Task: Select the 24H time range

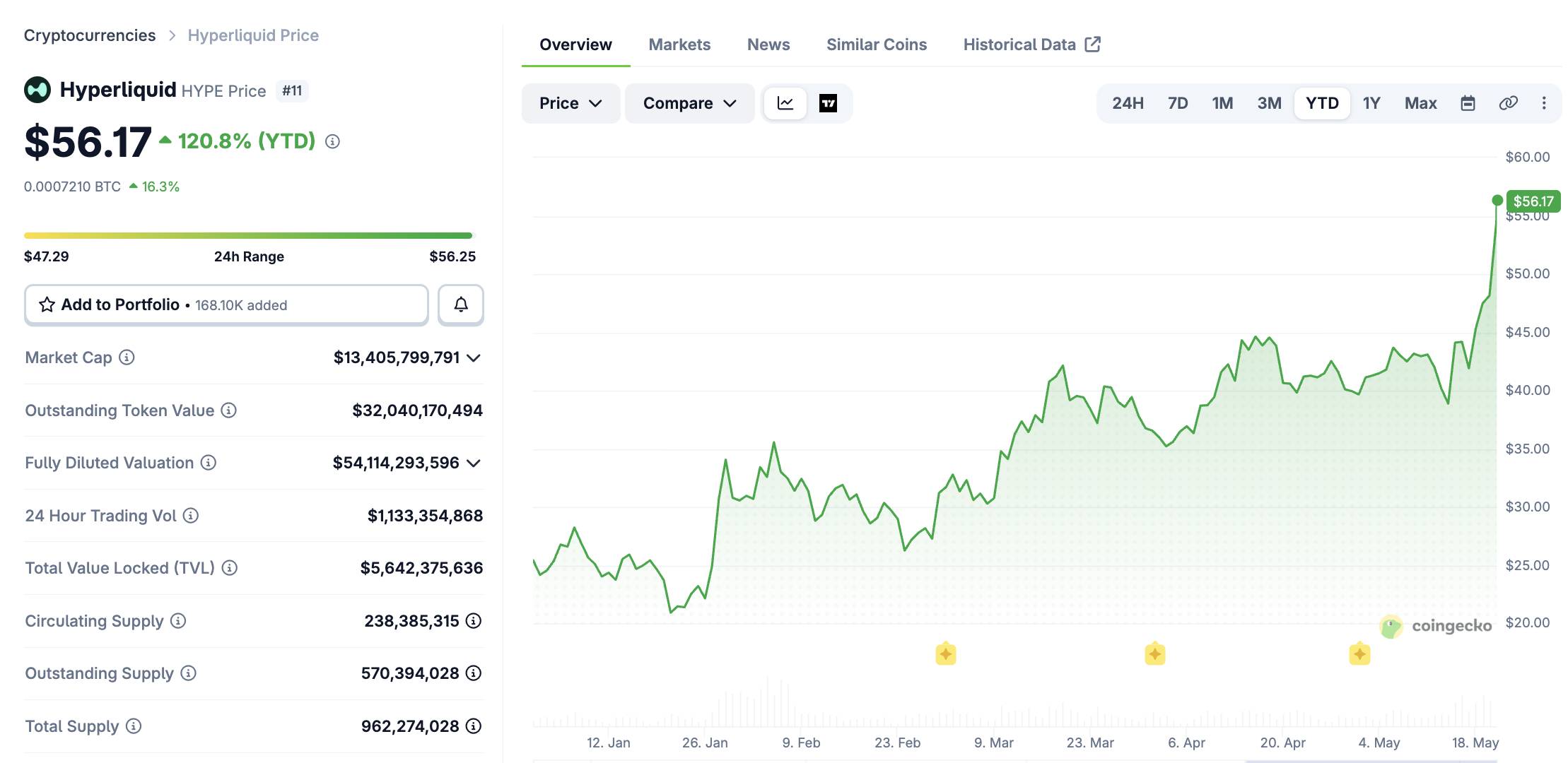Action: coord(1128,103)
